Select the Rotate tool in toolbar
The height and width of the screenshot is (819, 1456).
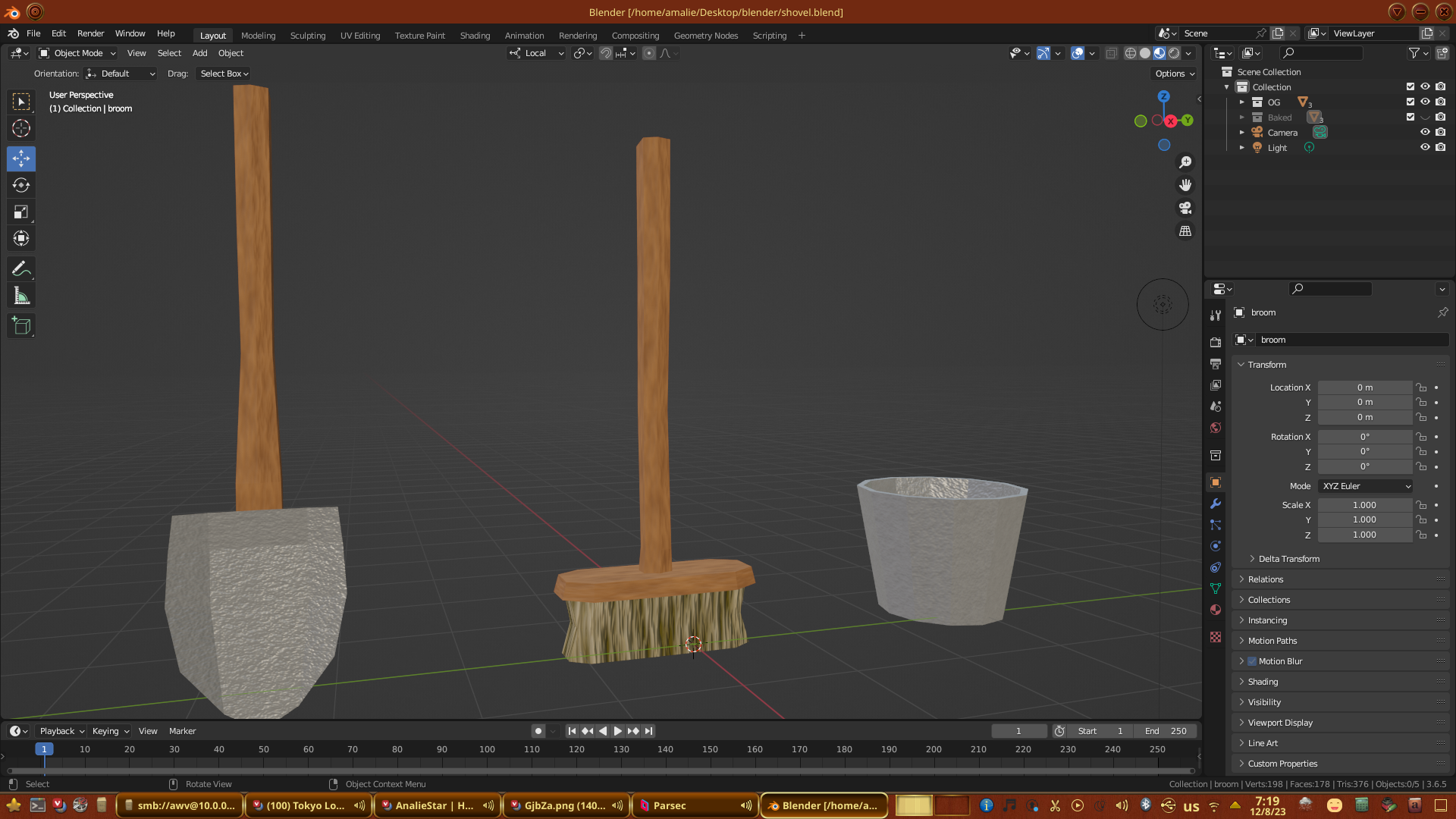point(21,186)
